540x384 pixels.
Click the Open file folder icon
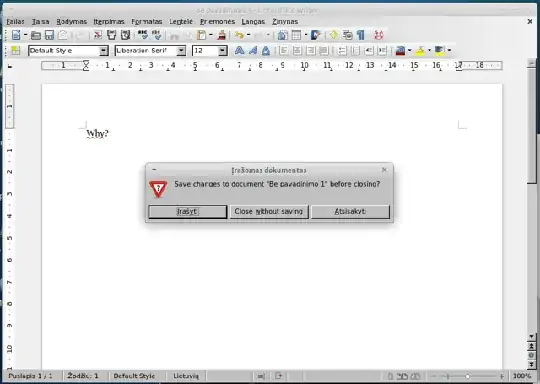(36, 35)
